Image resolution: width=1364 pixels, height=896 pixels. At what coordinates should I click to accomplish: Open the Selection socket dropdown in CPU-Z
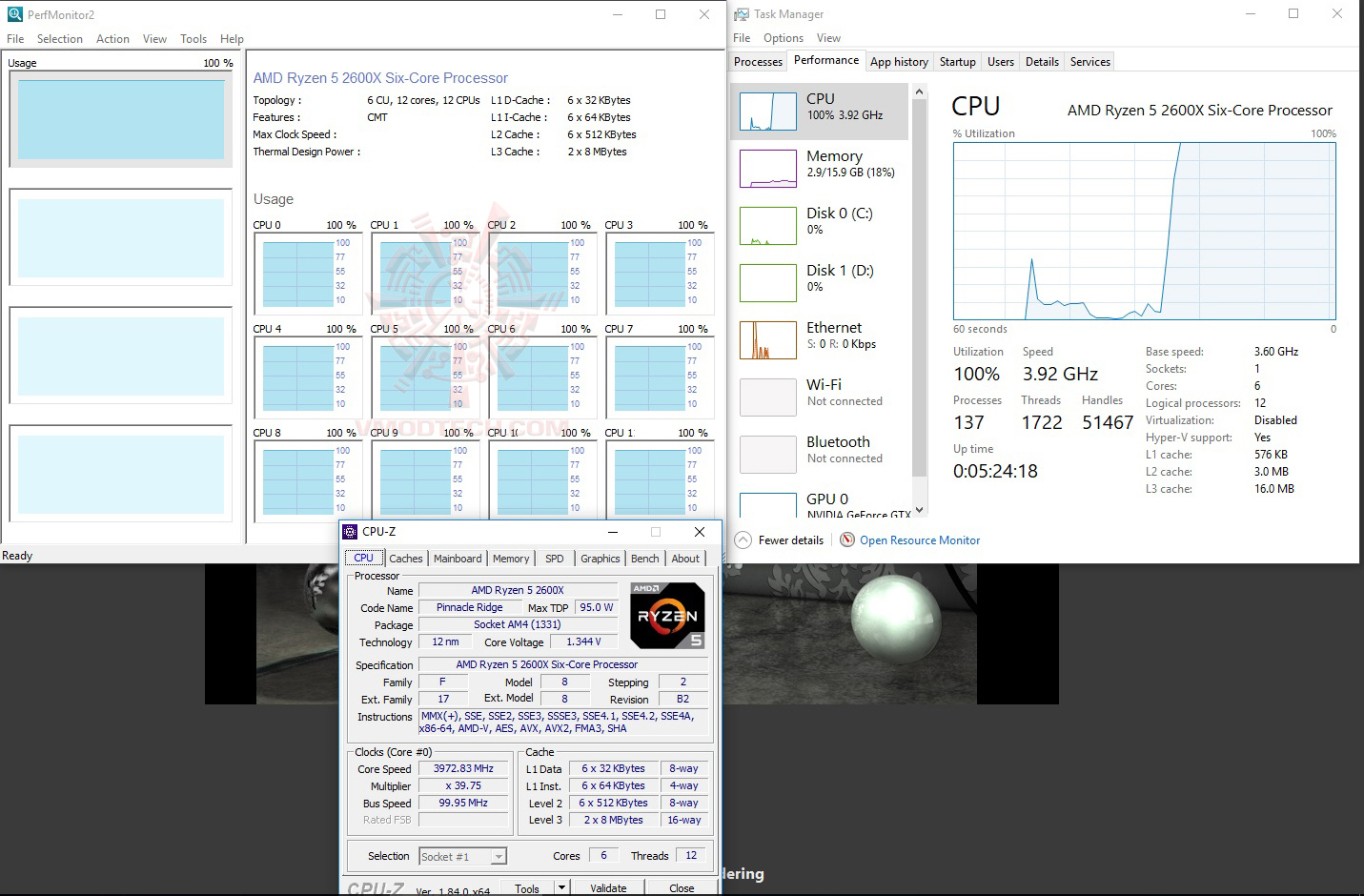463,857
